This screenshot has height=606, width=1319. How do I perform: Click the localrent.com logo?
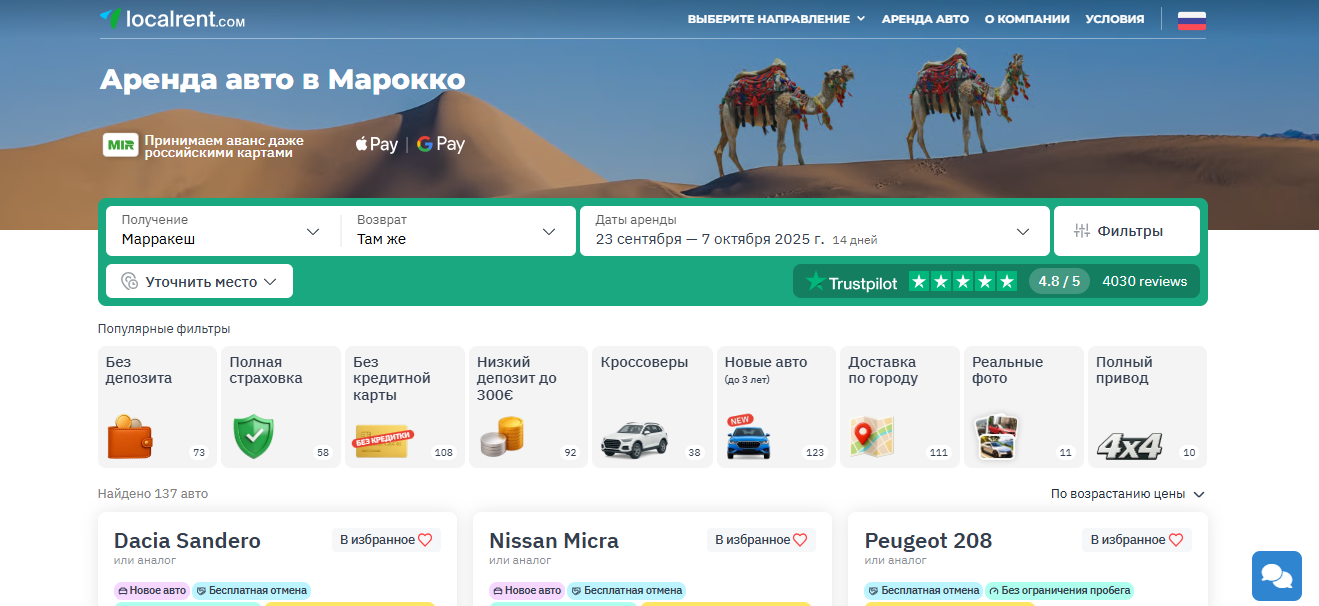(172, 19)
